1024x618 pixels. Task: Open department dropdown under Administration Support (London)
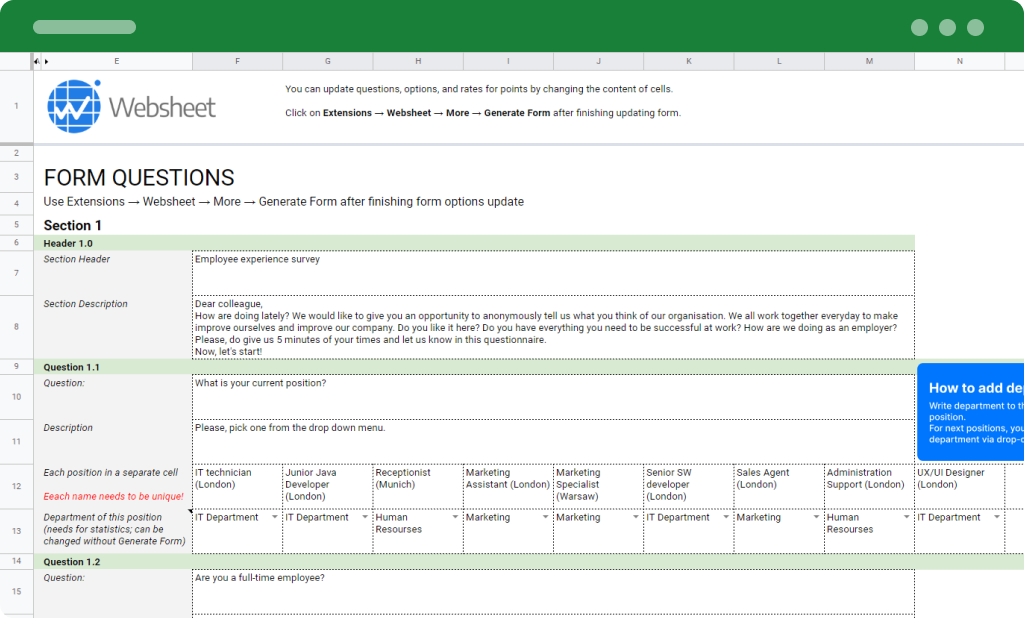(x=906, y=517)
